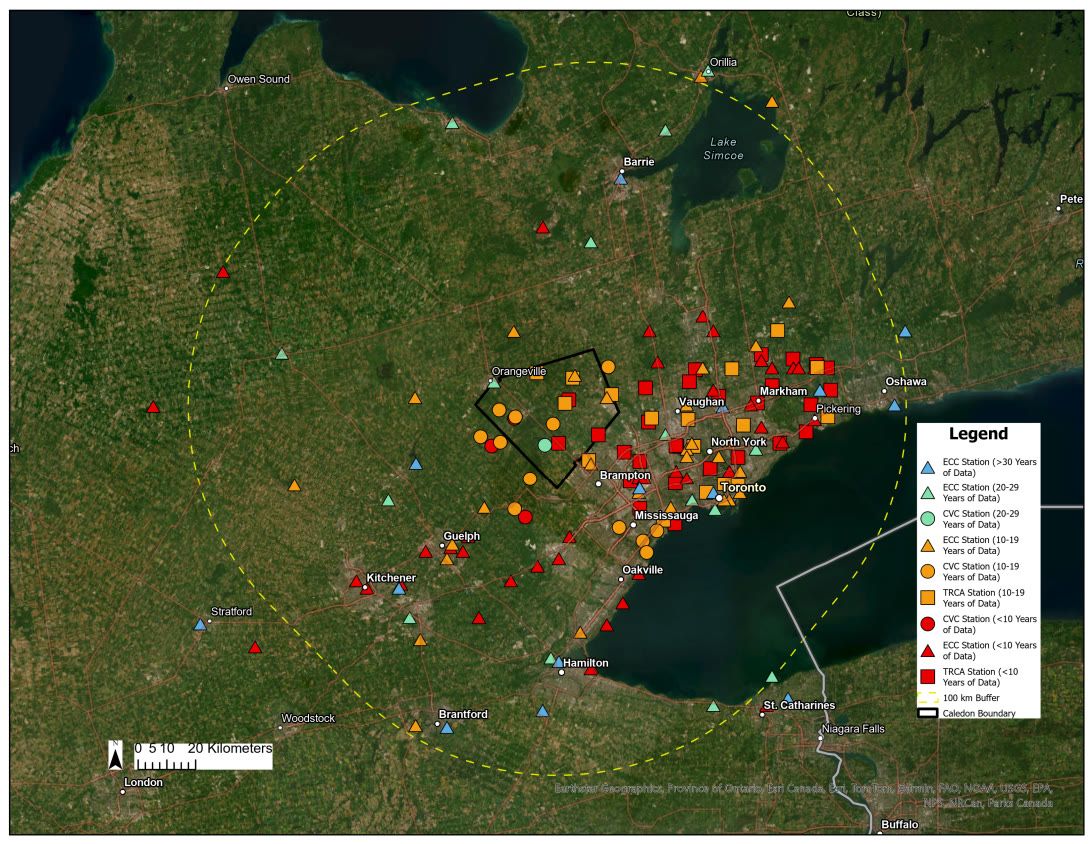Select the blue triangle station at St. Catharines

788,697
